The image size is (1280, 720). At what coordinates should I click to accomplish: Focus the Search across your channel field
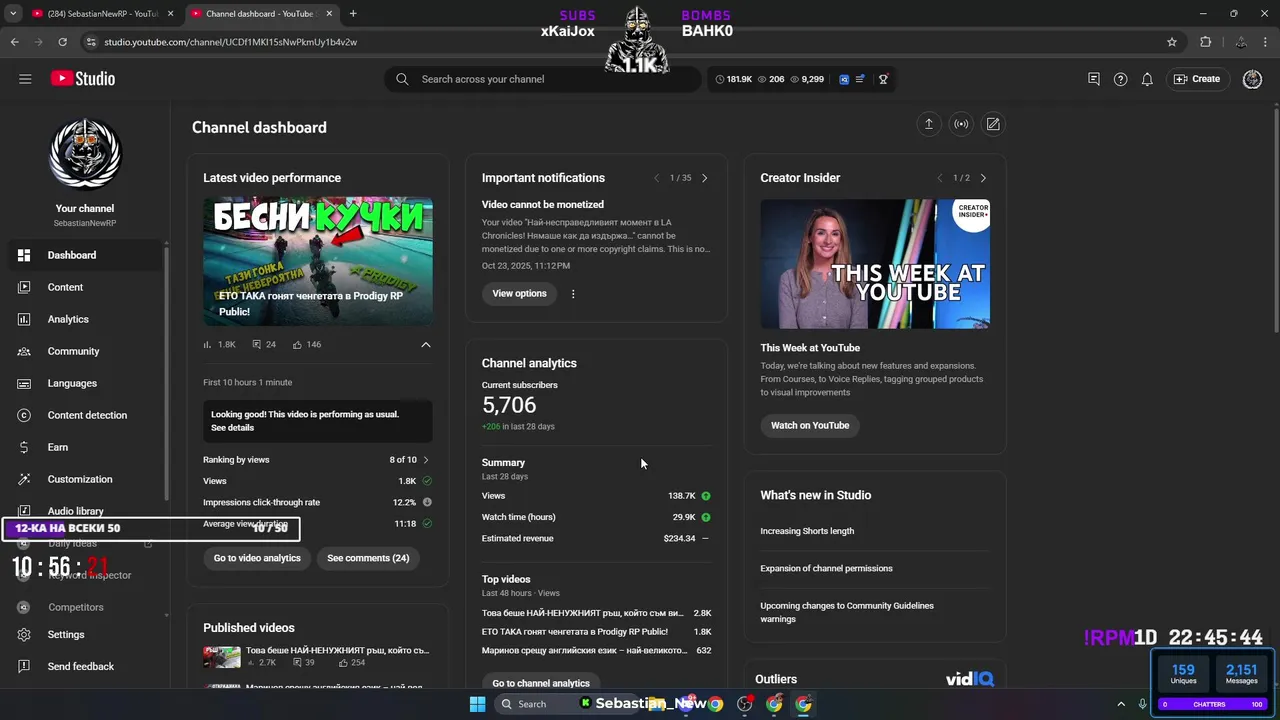point(542,79)
